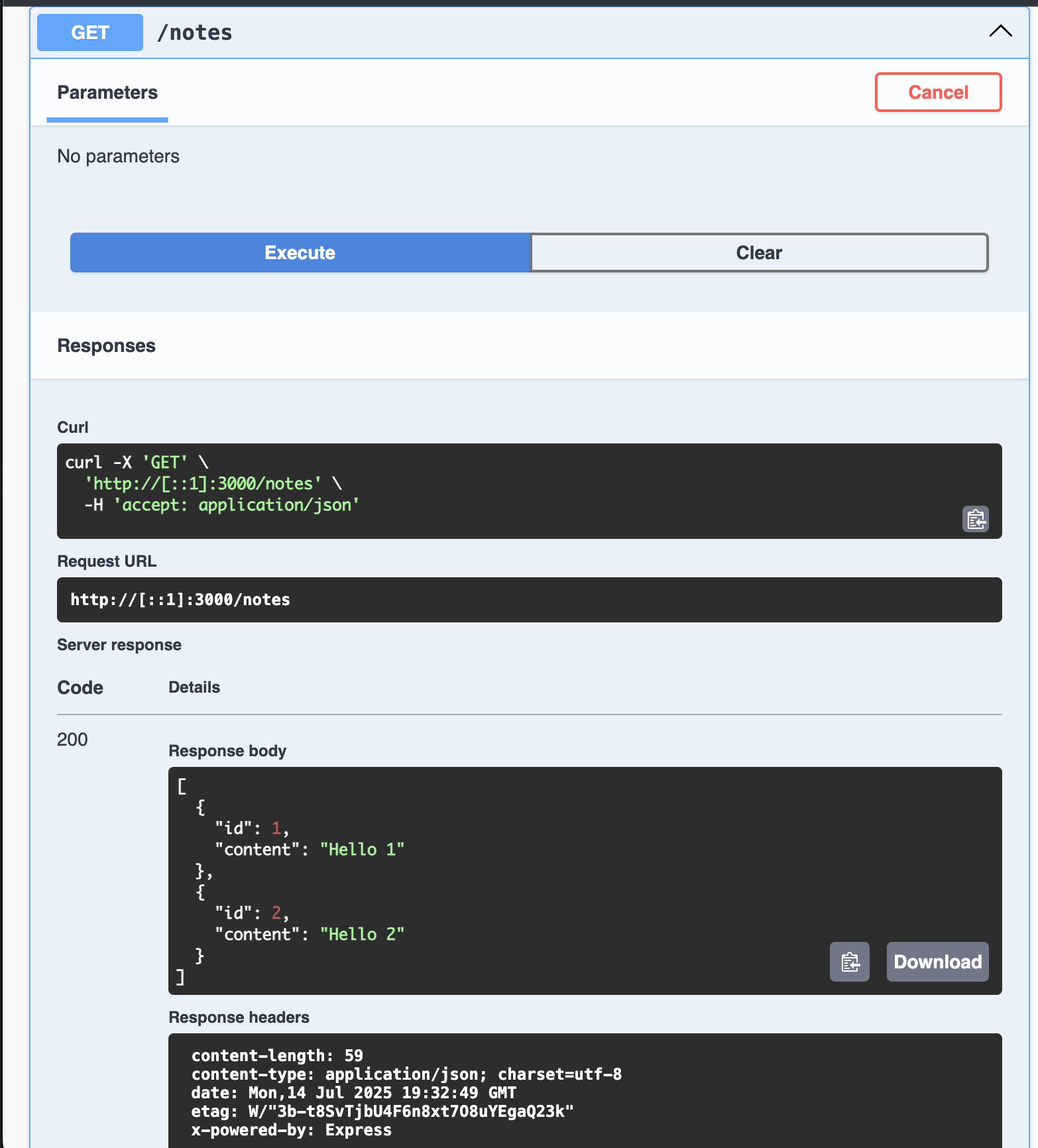The width and height of the screenshot is (1038, 1148).
Task: Select the Parameters tab
Action: point(107,93)
